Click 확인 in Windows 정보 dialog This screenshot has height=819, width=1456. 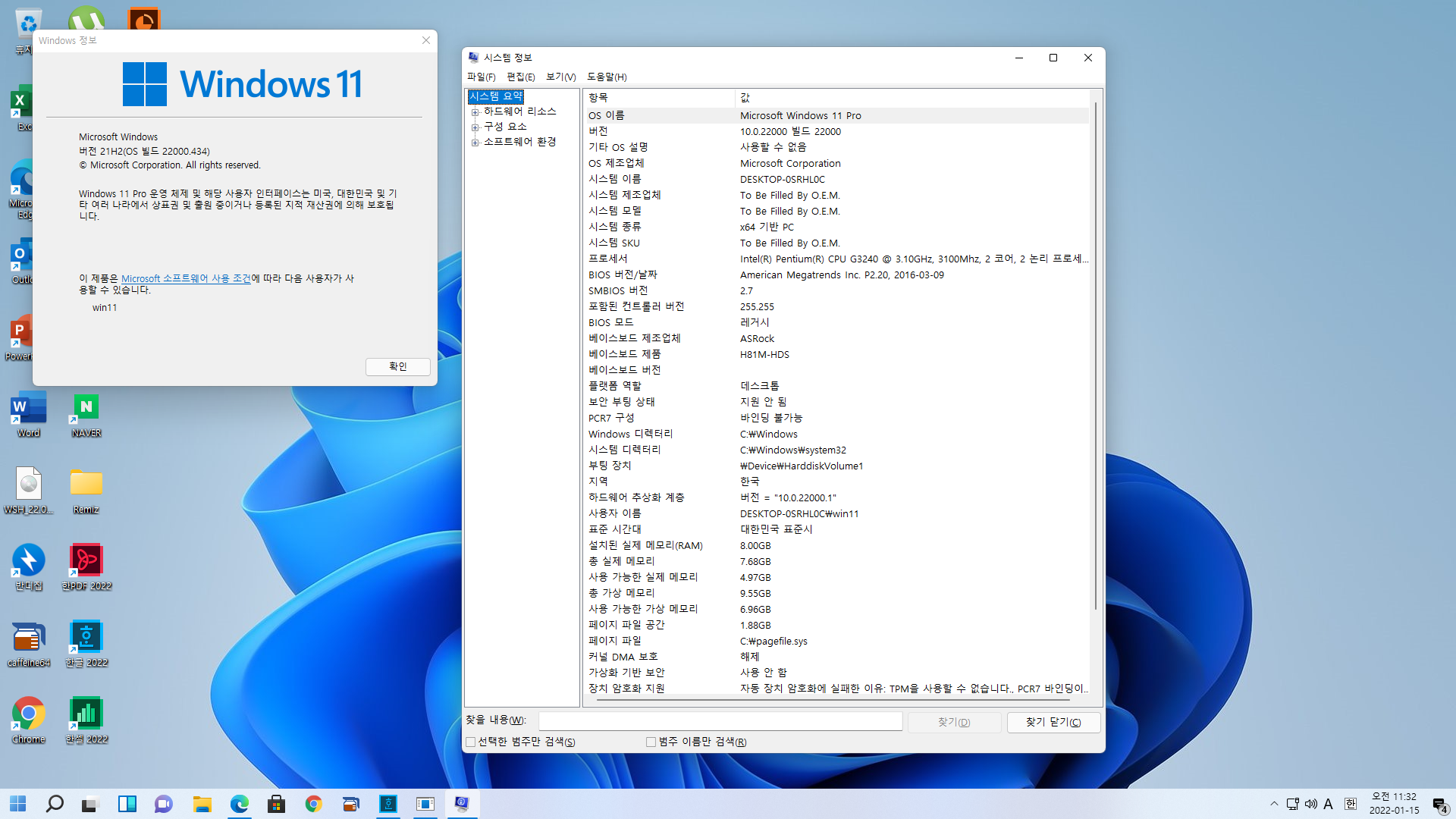(397, 366)
